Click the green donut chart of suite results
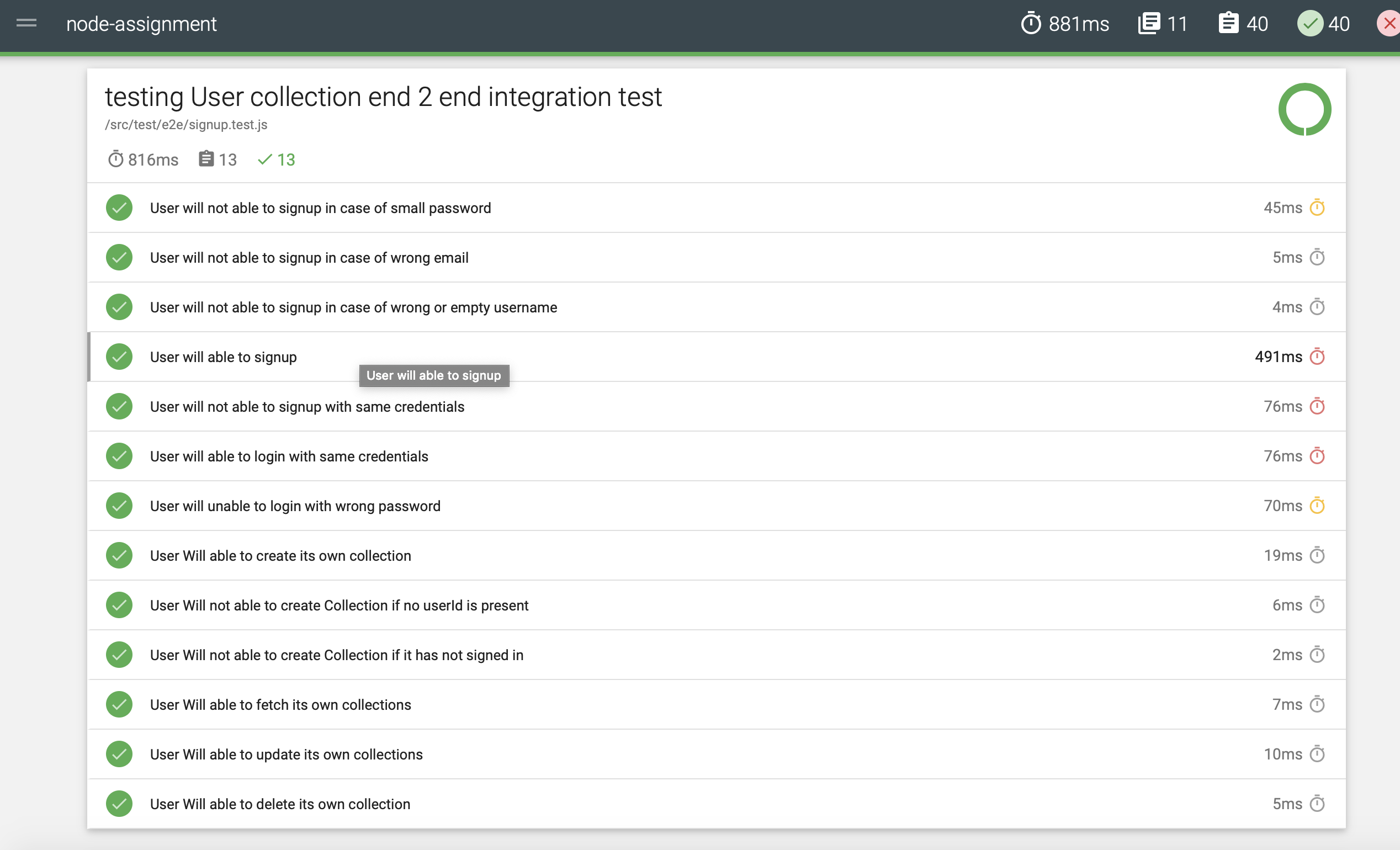The height and width of the screenshot is (850, 1400). click(1304, 110)
